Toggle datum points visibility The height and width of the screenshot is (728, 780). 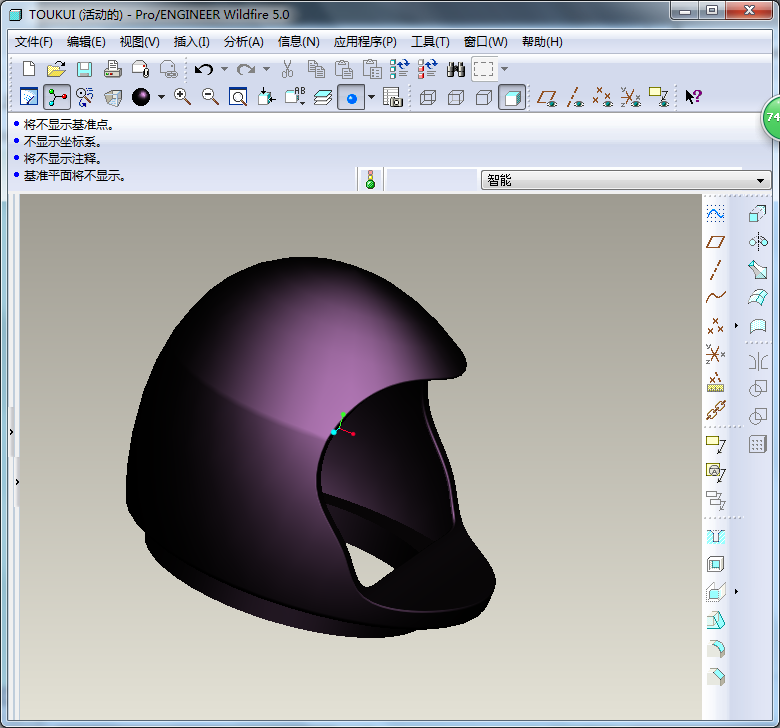click(x=602, y=97)
